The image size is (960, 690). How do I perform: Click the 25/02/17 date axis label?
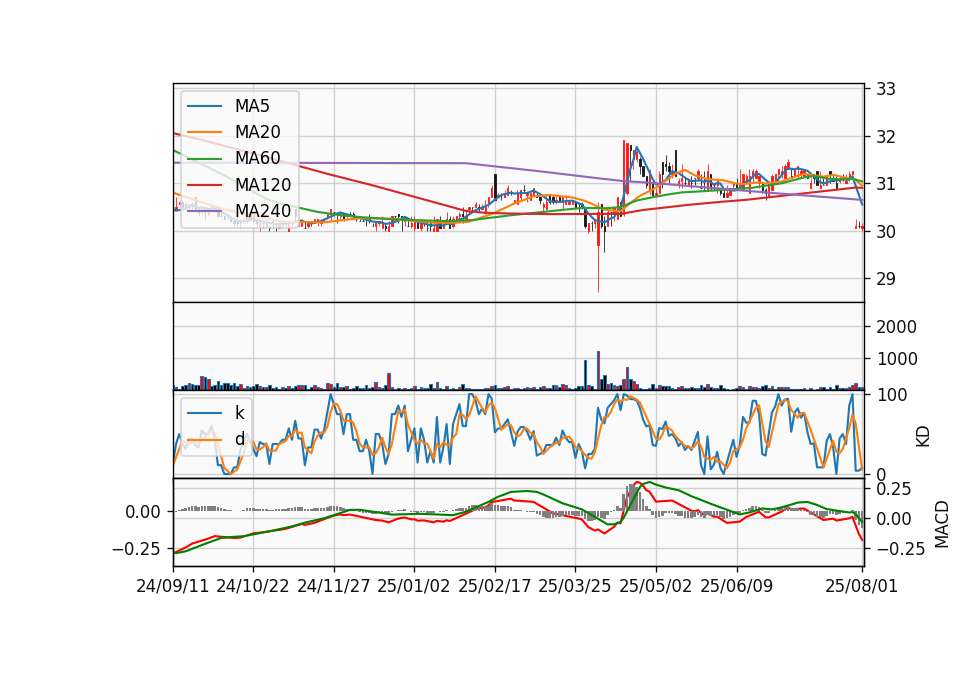tap(495, 586)
